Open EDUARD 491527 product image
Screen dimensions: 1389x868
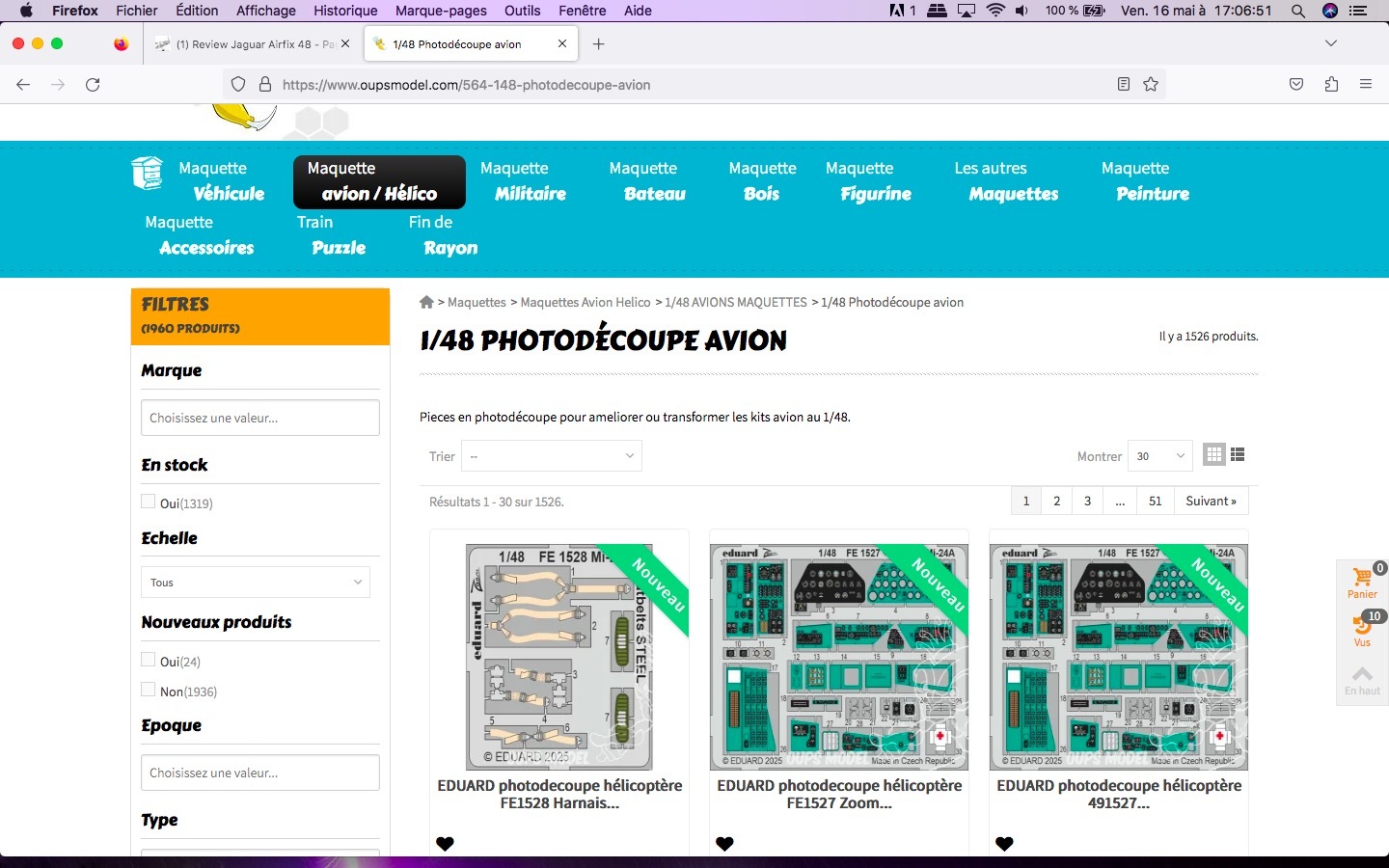[x=1119, y=657]
